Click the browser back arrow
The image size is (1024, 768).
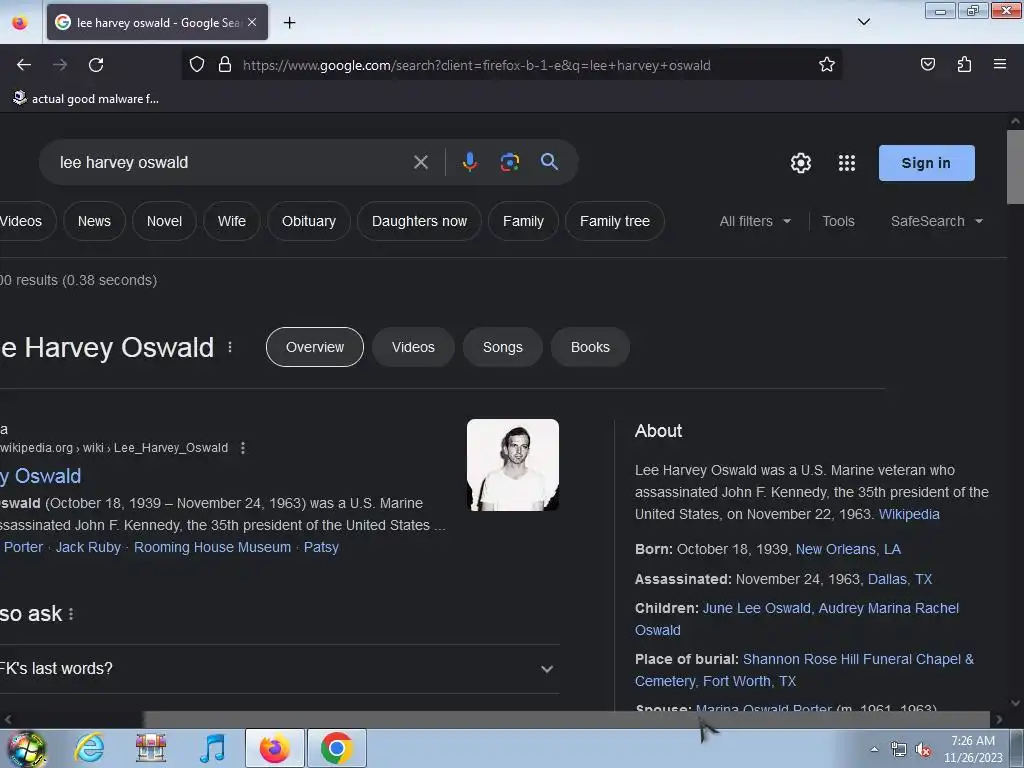click(24, 65)
